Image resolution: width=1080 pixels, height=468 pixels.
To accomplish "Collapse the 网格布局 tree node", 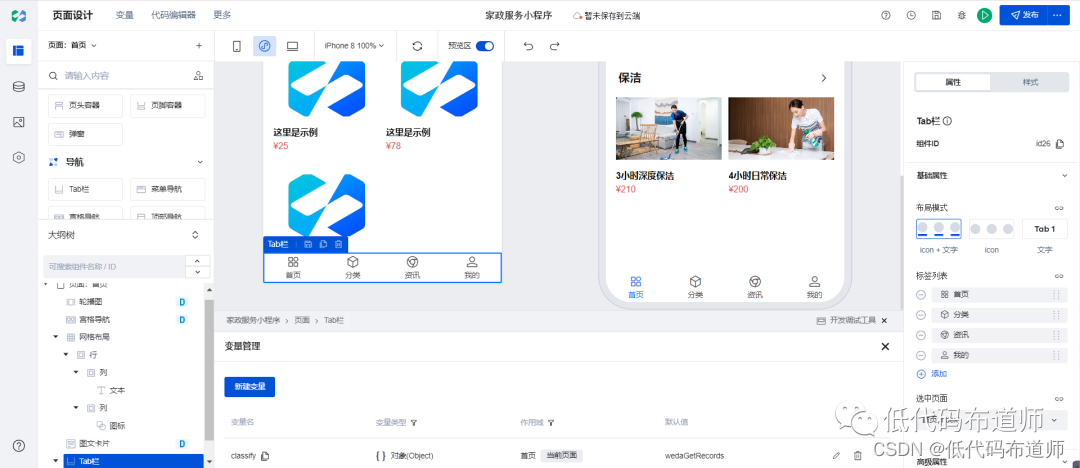I will click(x=56, y=337).
